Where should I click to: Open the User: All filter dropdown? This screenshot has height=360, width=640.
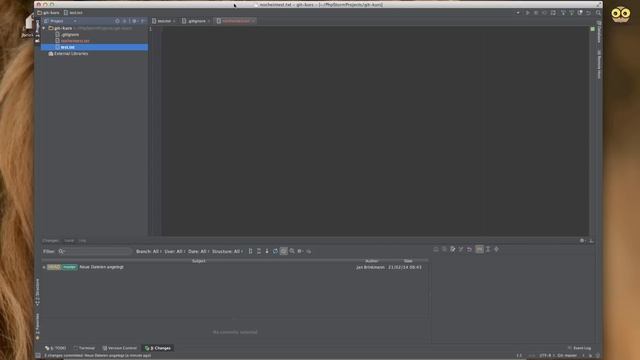[x=175, y=251]
